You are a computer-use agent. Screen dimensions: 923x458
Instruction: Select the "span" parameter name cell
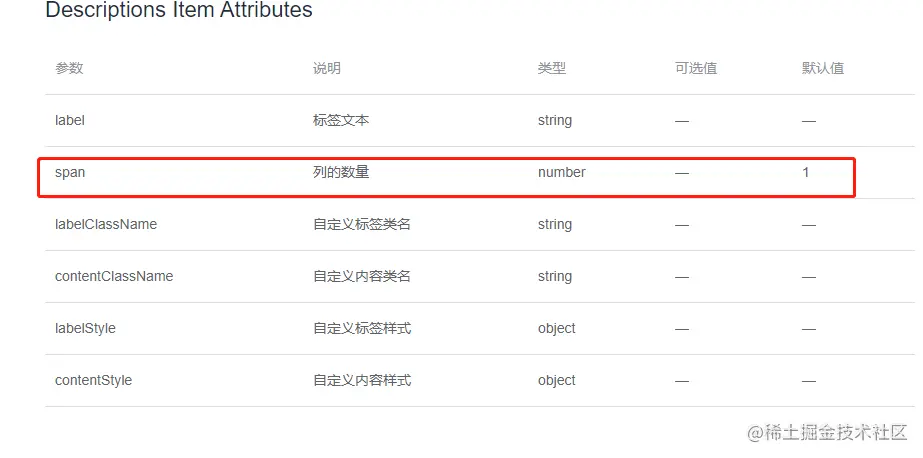click(x=70, y=172)
